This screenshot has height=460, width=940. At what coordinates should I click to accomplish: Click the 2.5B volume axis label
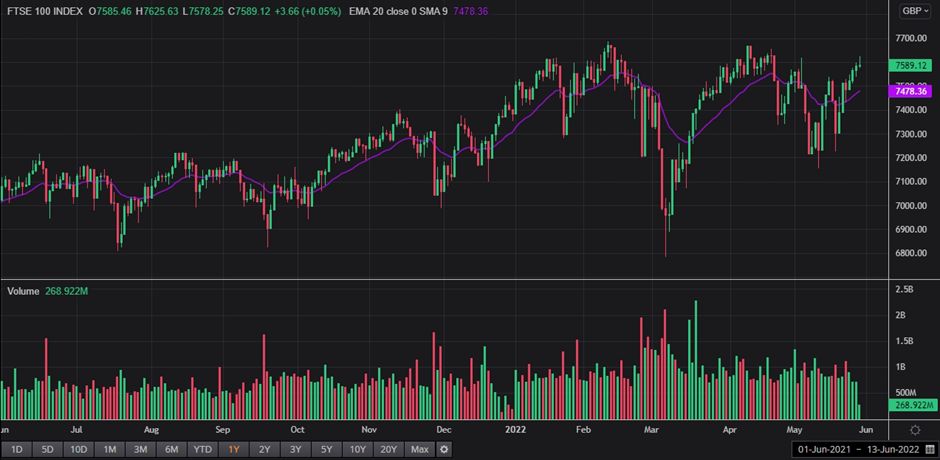905,290
